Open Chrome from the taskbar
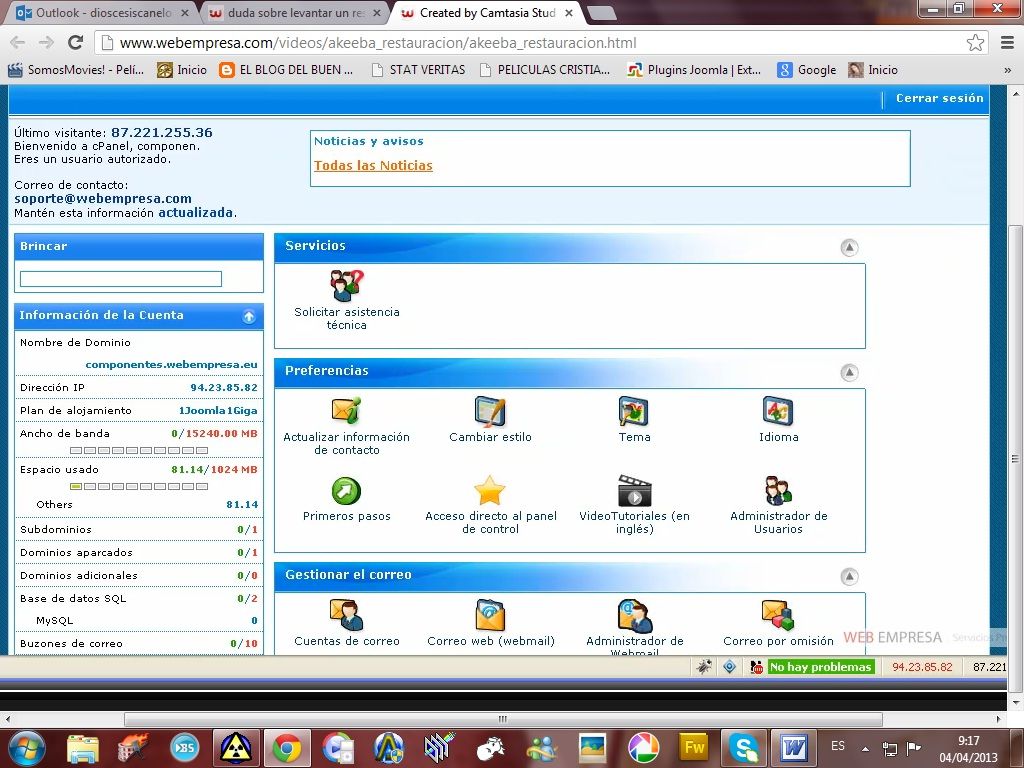 (x=287, y=748)
